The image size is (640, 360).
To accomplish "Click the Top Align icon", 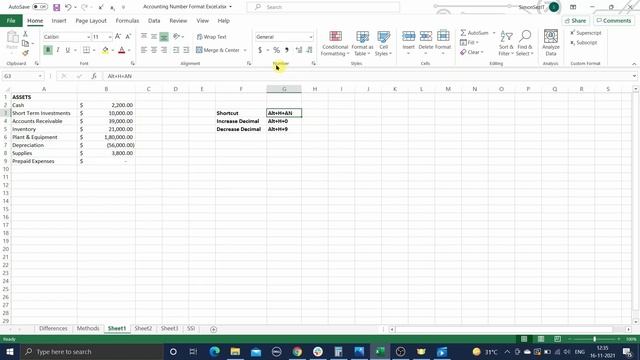I will 144,37.
